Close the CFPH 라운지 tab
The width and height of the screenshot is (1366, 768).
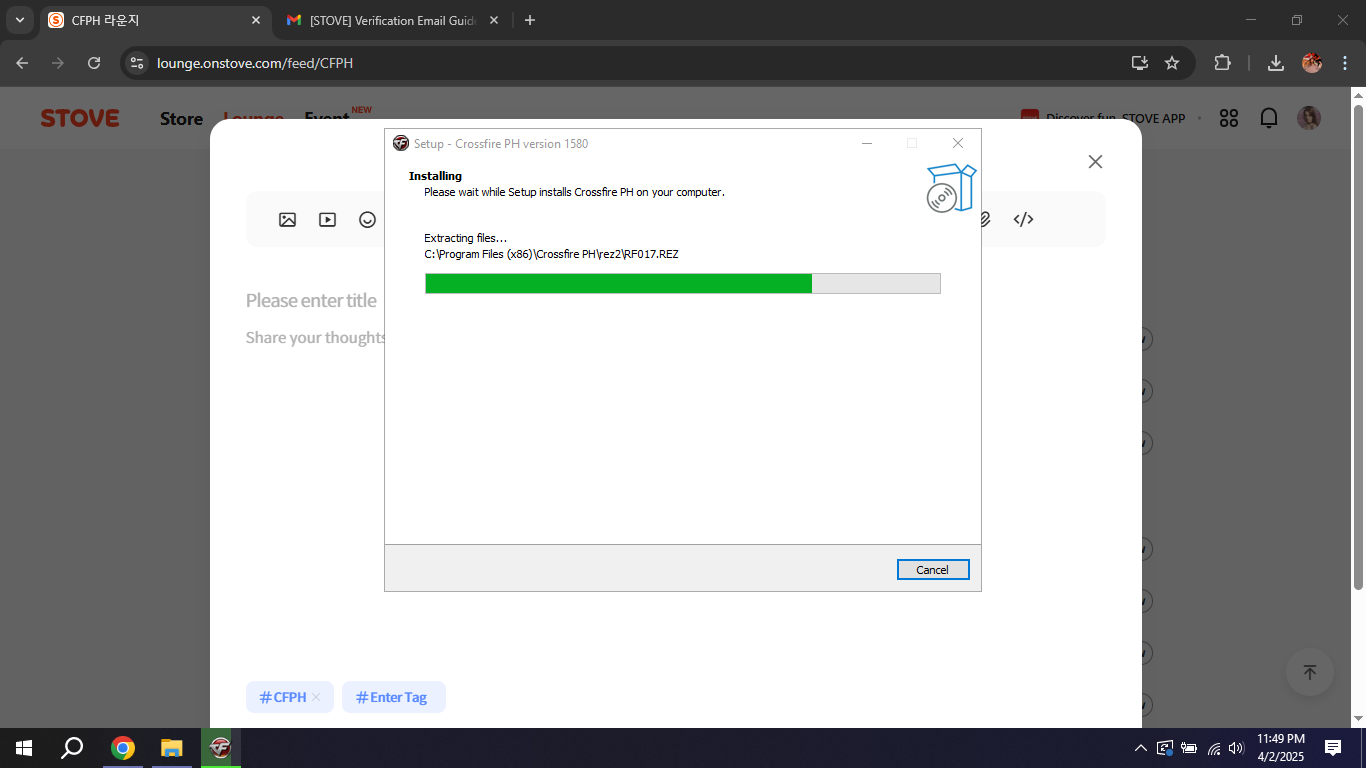tap(255, 20)
